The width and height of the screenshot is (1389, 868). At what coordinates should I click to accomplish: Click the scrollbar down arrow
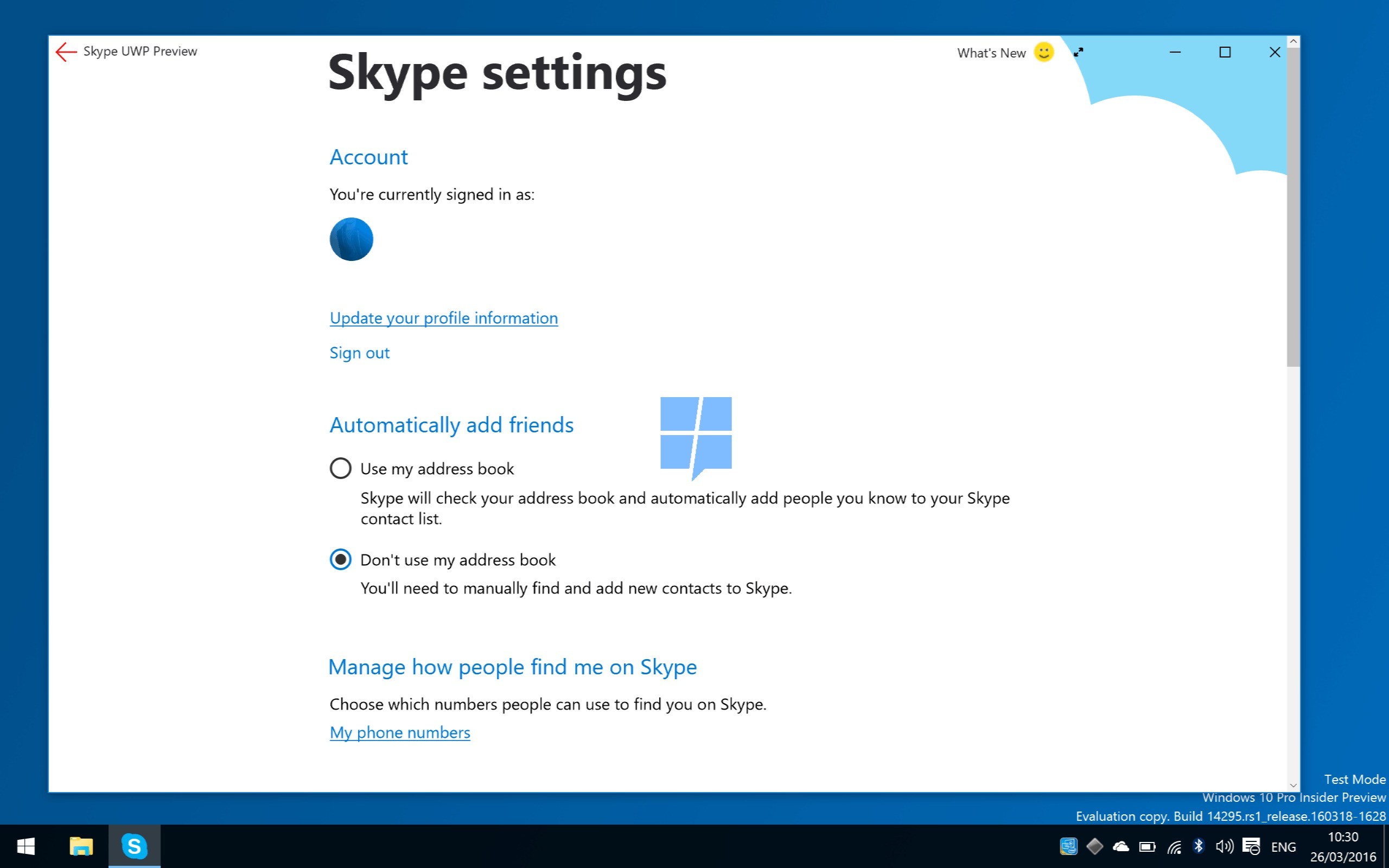1292,785
